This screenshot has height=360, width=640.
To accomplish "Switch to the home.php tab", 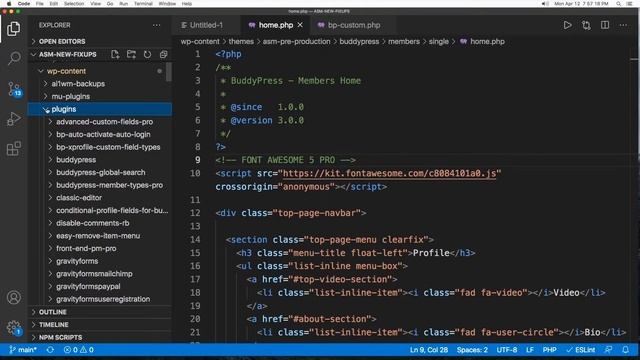I will tap(276, 25).
